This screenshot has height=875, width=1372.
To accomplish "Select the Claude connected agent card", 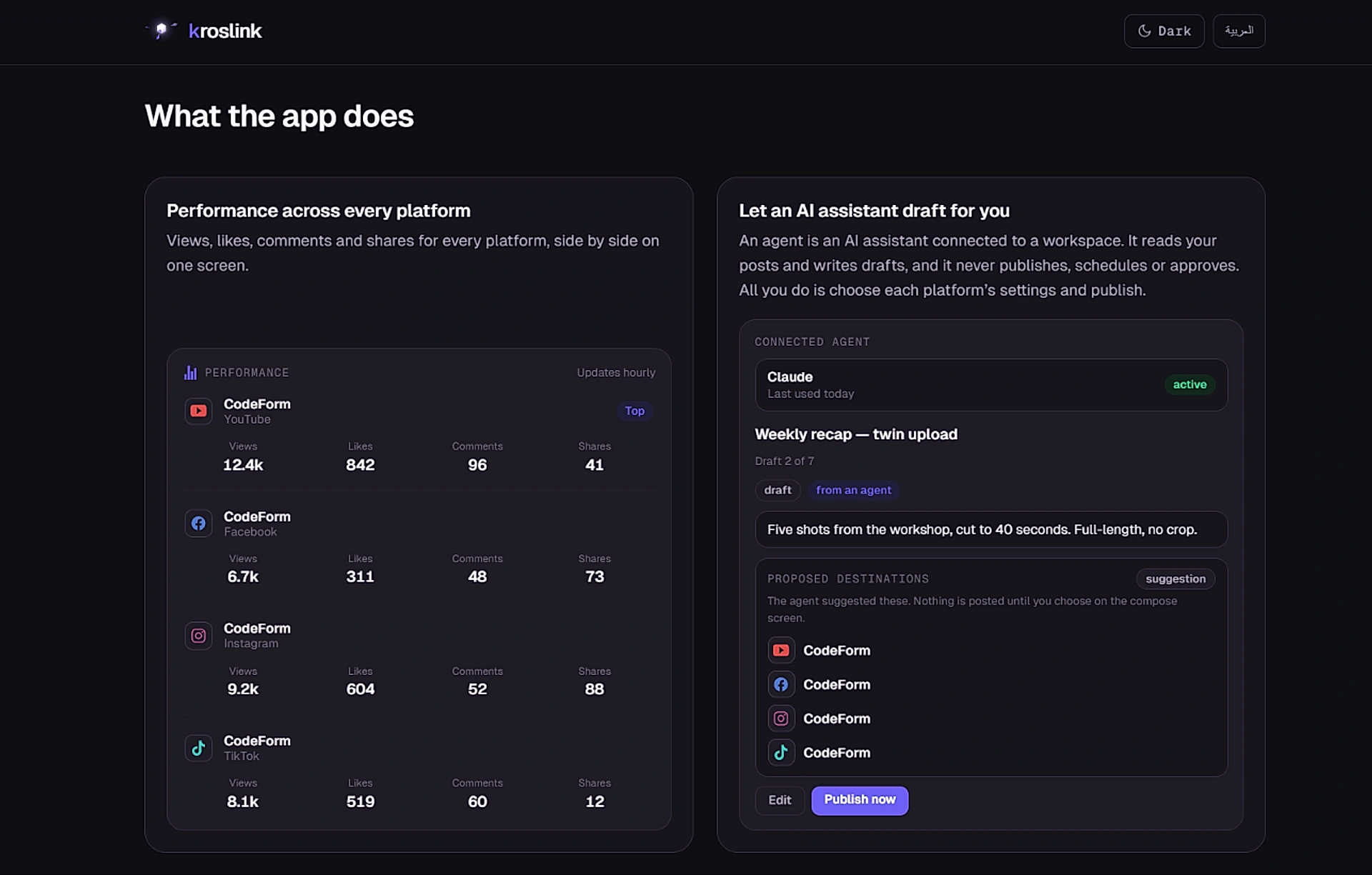I will coord(991,385).
